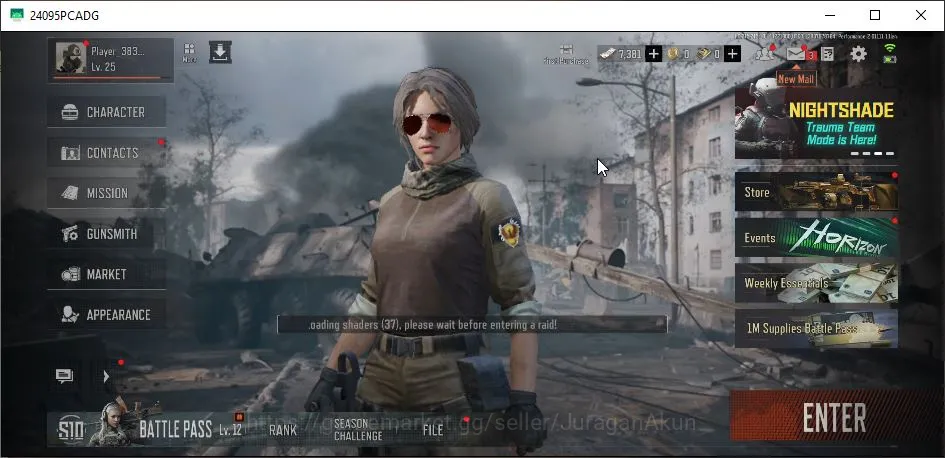Click the Battle Pass Lv. 12 label

(230, 430)
